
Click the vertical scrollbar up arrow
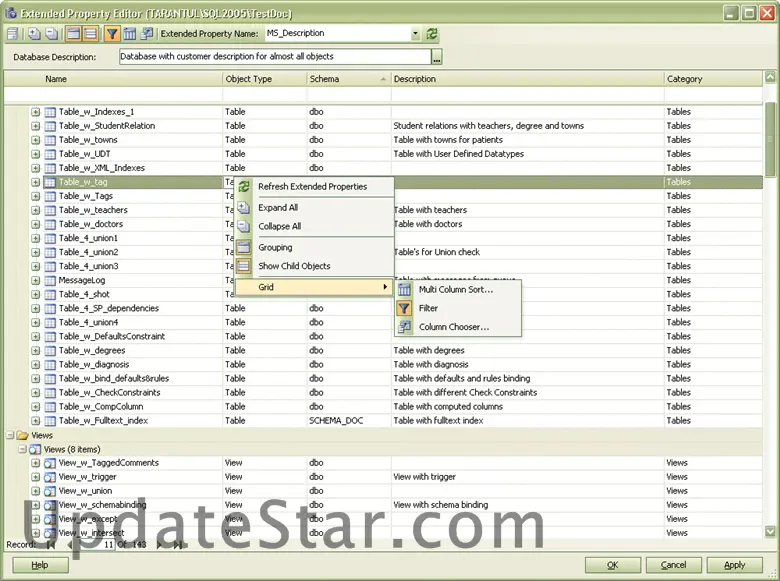click(x=770, y=77)
